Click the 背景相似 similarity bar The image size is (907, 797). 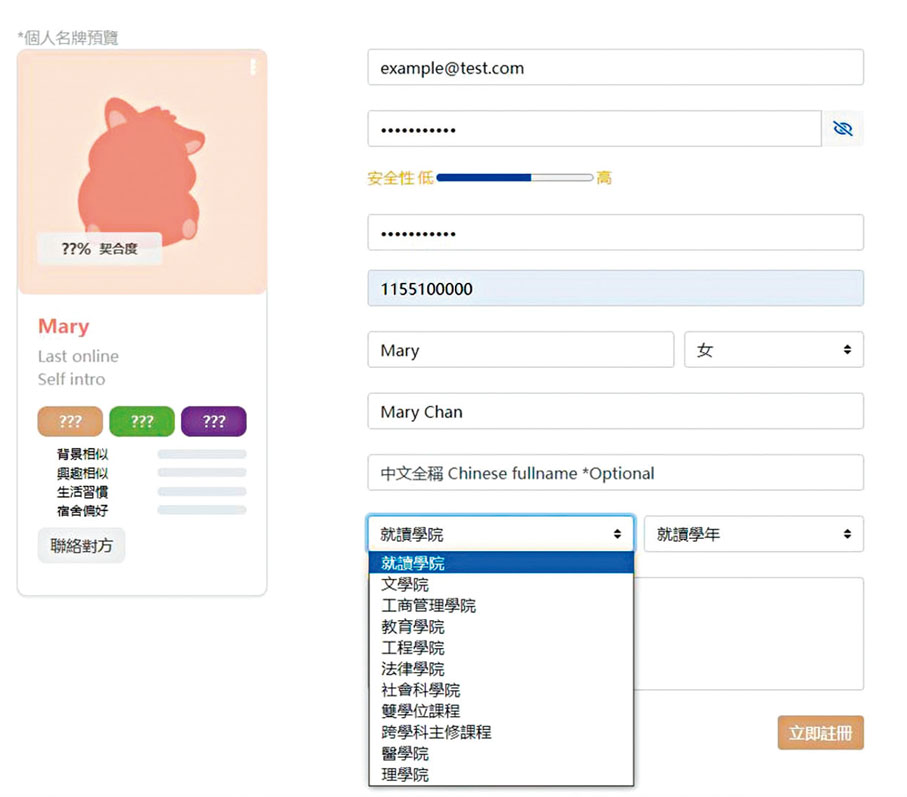(x=203, y=454)
